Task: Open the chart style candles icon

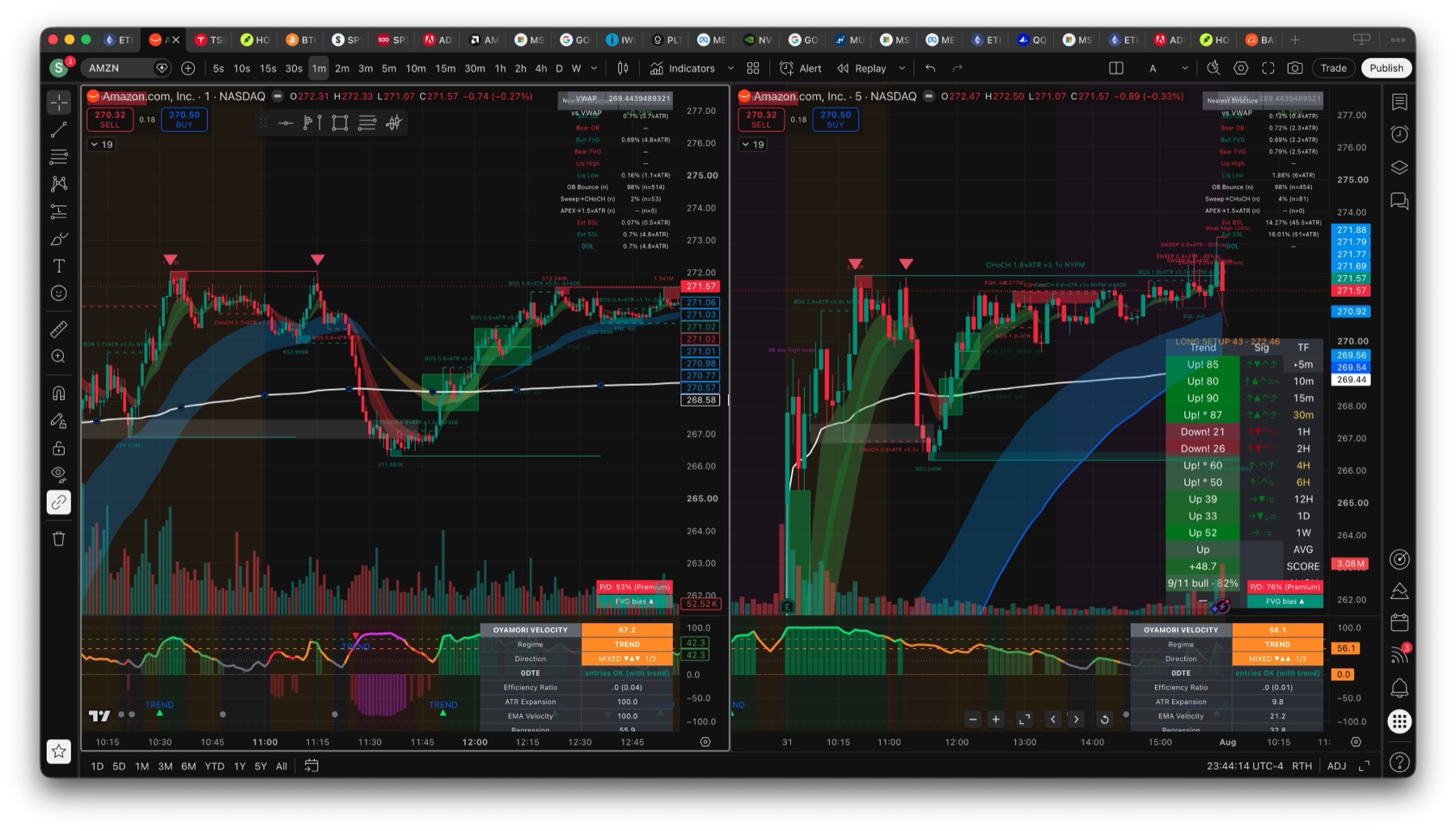Action: tap(623, 69)
